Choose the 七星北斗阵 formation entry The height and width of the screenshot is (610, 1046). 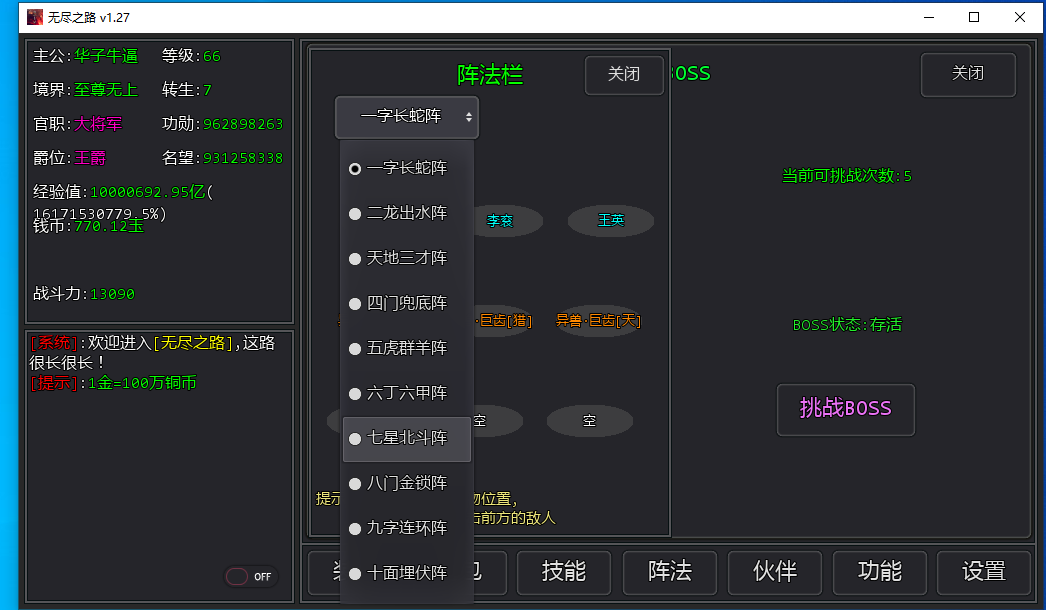pos(406,439)
